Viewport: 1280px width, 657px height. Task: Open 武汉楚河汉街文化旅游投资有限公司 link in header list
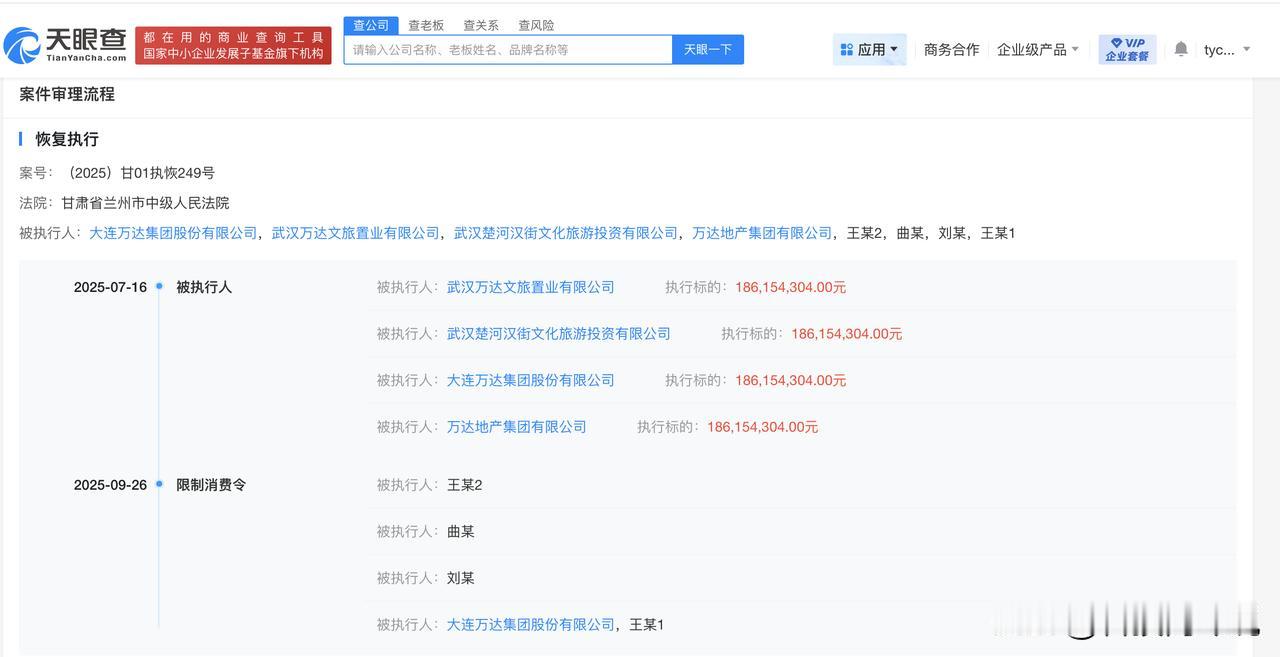coord(566,233)
